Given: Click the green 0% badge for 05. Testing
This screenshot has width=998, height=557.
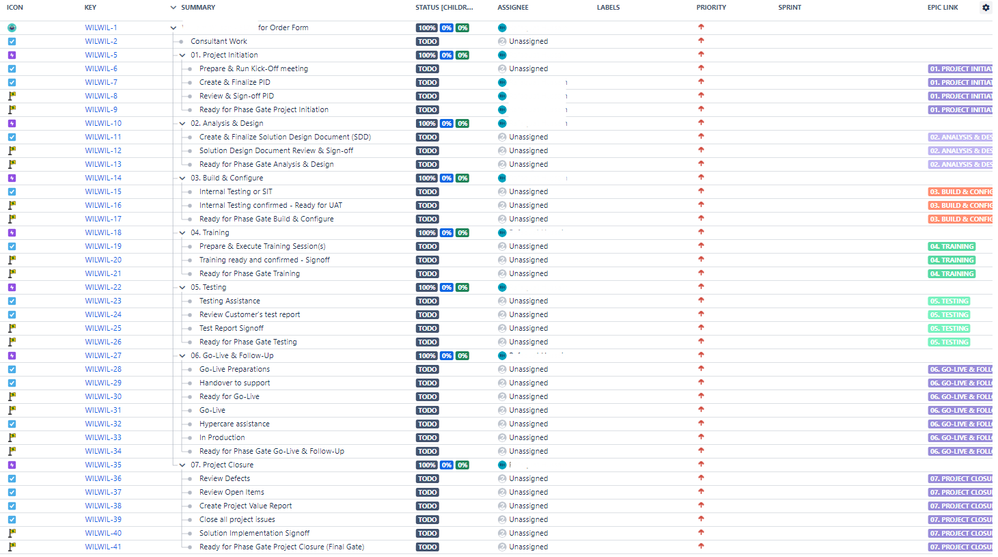Looking at the screenshot, I should click(463, 288).
